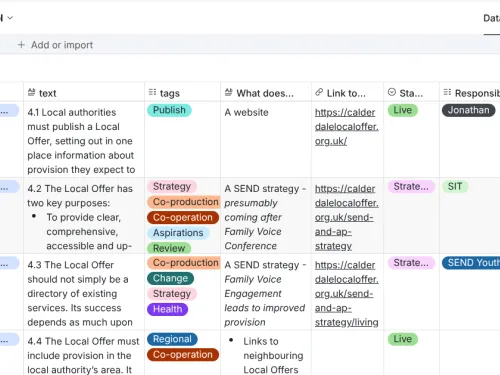This screenshot has width=500, height=375.
Task: Click the Responsible column list icon
Action: (447, 92)
